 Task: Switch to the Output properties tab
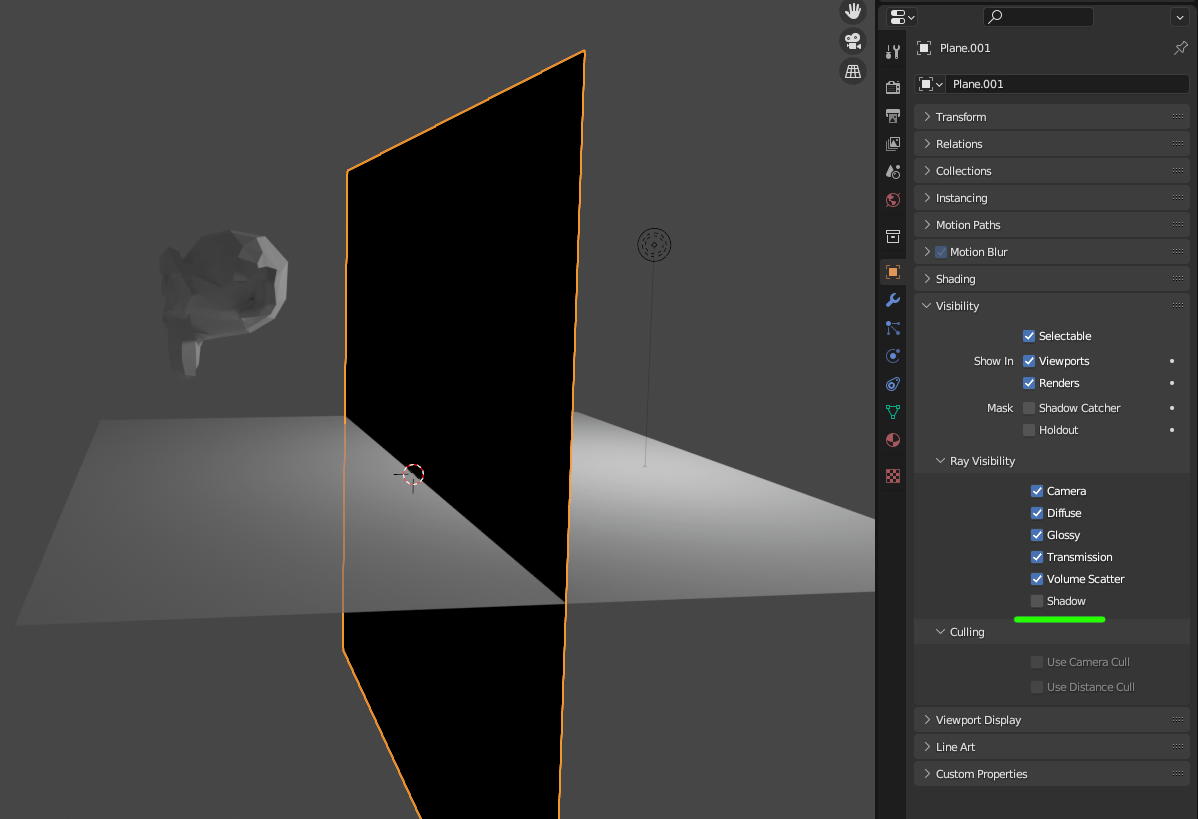pos(892,115)
